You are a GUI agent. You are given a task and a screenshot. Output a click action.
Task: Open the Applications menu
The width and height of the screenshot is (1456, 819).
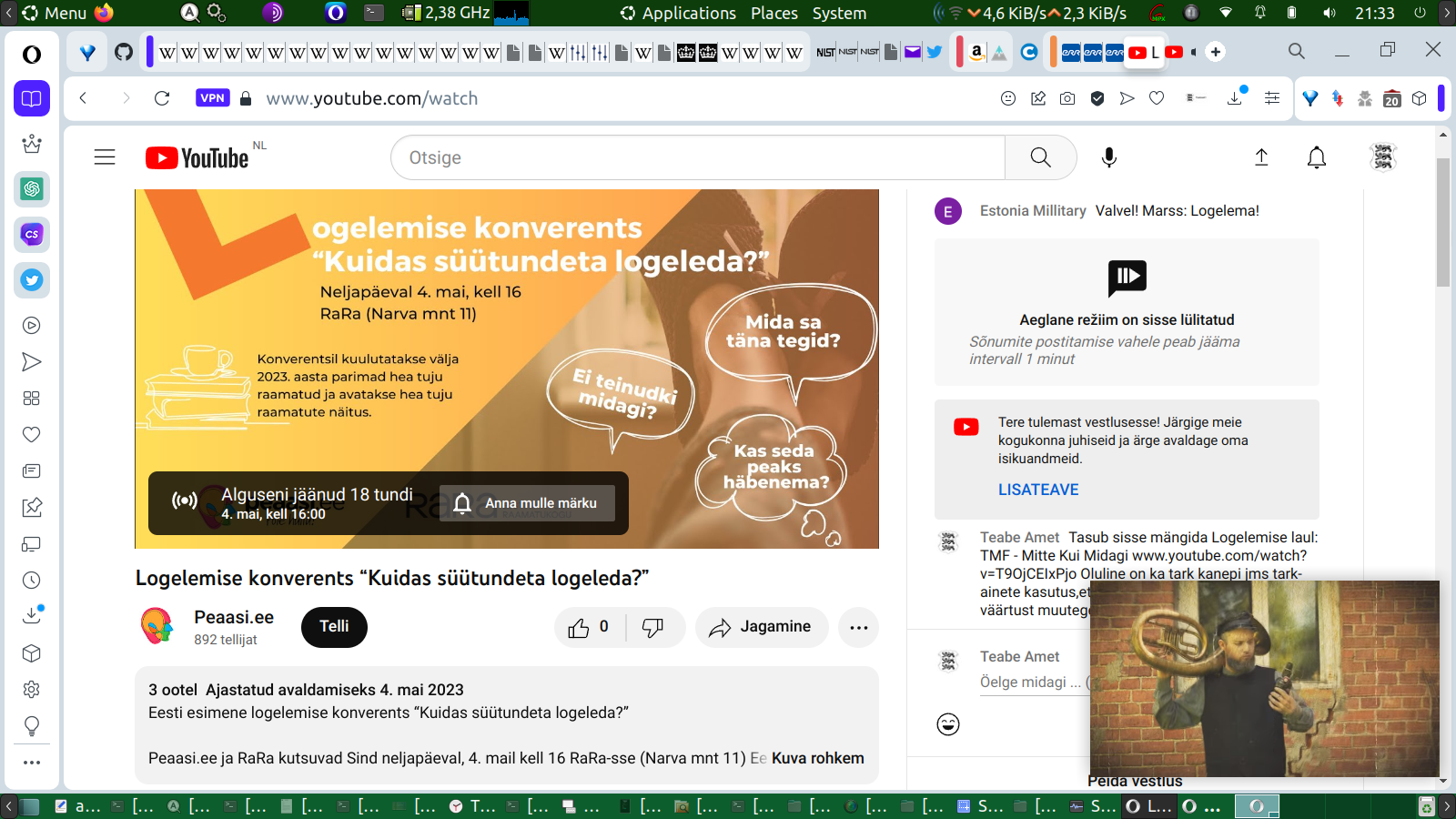pyautogui.click(x=688, y=13)
